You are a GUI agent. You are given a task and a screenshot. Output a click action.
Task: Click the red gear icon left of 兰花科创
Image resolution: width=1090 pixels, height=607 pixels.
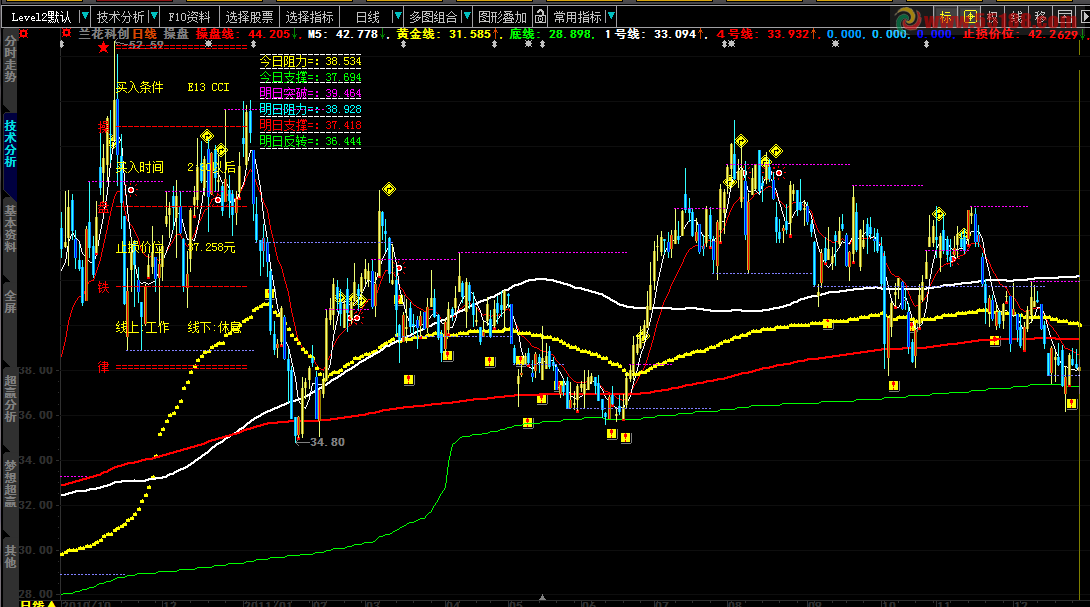[x=66, y=34]
